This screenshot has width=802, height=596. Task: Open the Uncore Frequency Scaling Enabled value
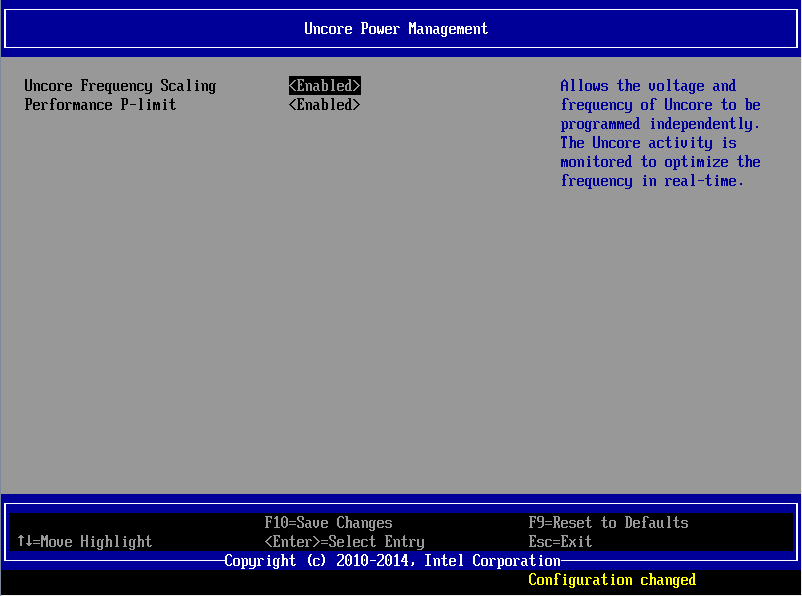click(x=324, y=85)
